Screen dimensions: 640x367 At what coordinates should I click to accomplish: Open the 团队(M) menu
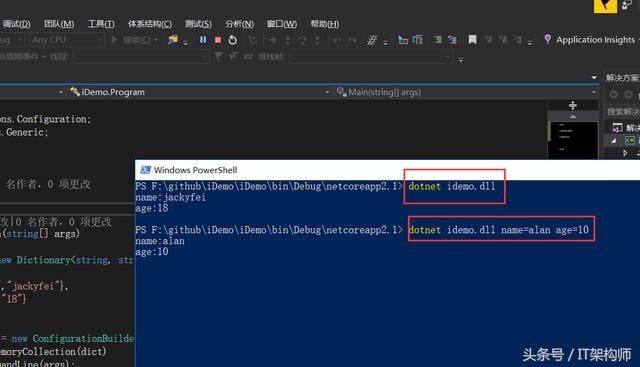[59, 24]
